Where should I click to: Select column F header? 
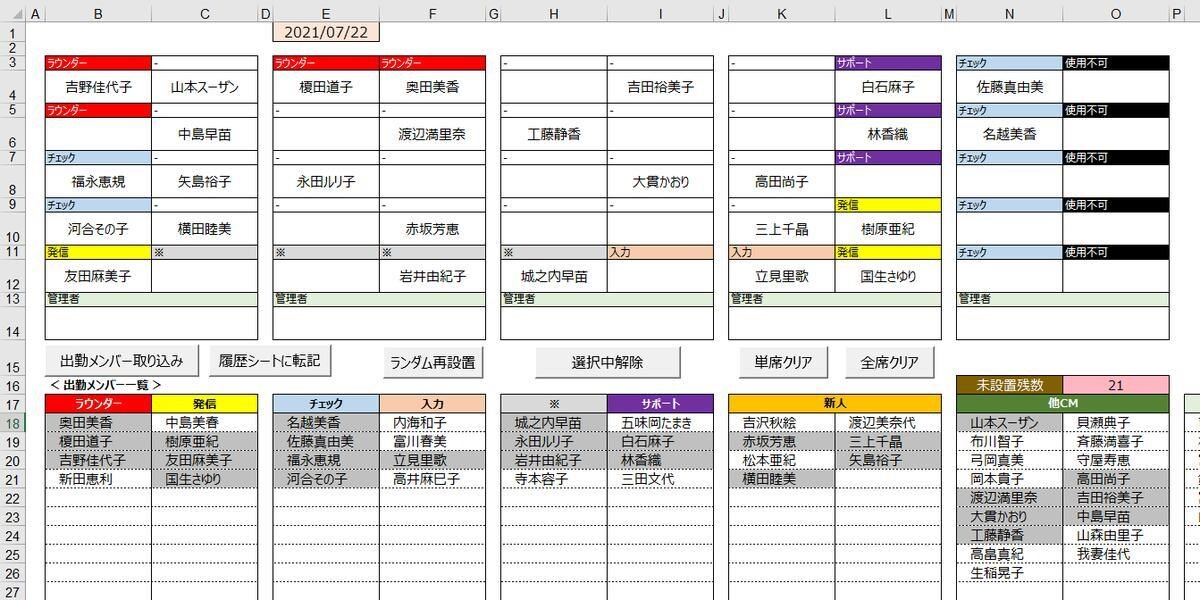(433, 14)
